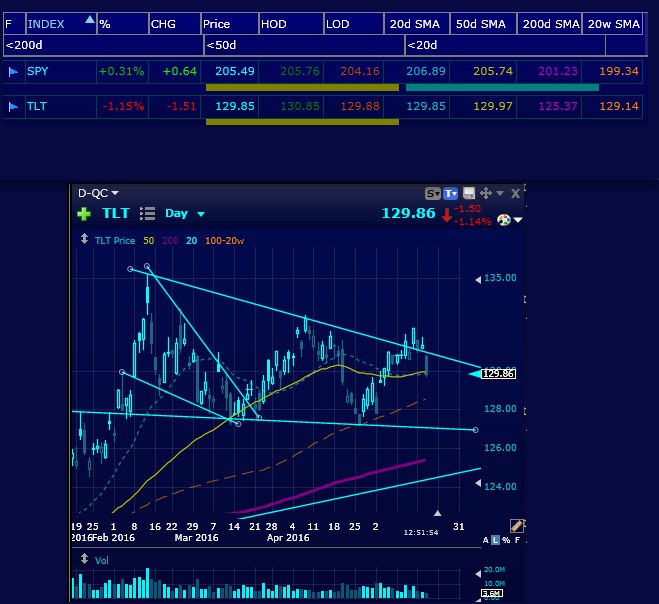Save the chart with the floppy disk icon
Screen dimensions: 659x604
pyautogui.click(x=469, y=193)
